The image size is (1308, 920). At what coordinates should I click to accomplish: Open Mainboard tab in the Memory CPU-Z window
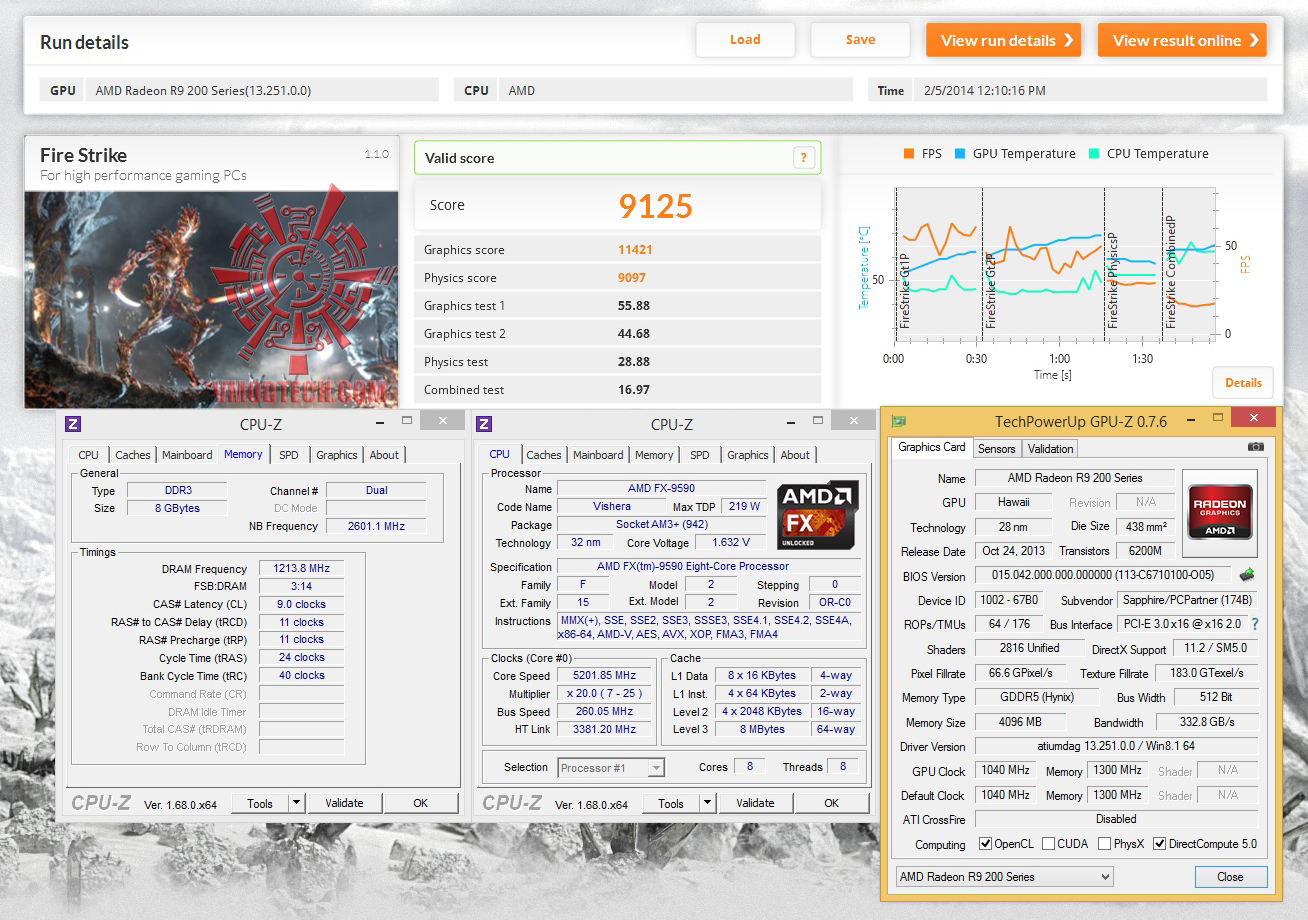[187, 455]
